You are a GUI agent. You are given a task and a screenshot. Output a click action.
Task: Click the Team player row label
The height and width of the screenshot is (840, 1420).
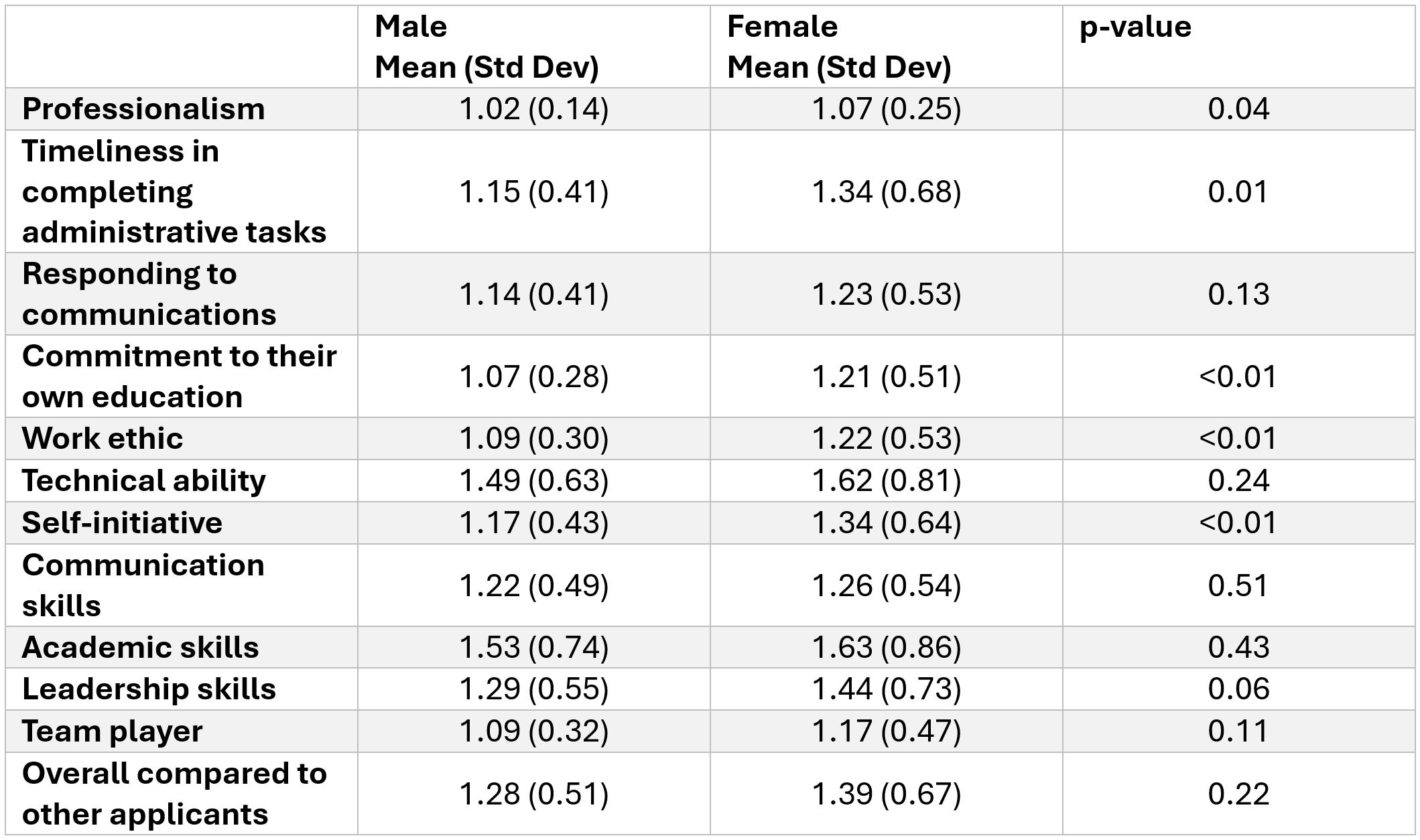(112, 731)
